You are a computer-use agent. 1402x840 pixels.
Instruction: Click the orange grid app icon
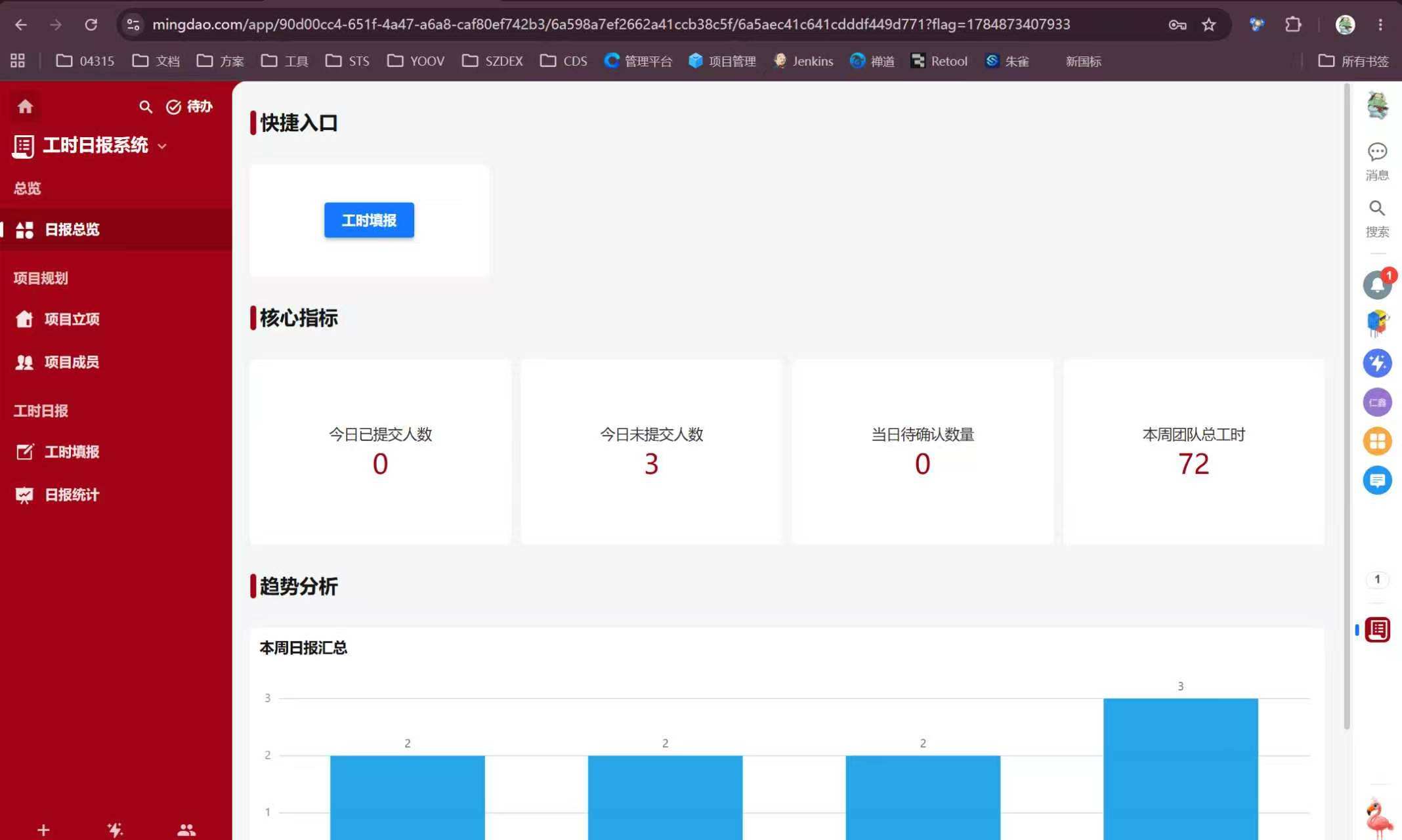pyautogui.click(x=1377, y=441)
